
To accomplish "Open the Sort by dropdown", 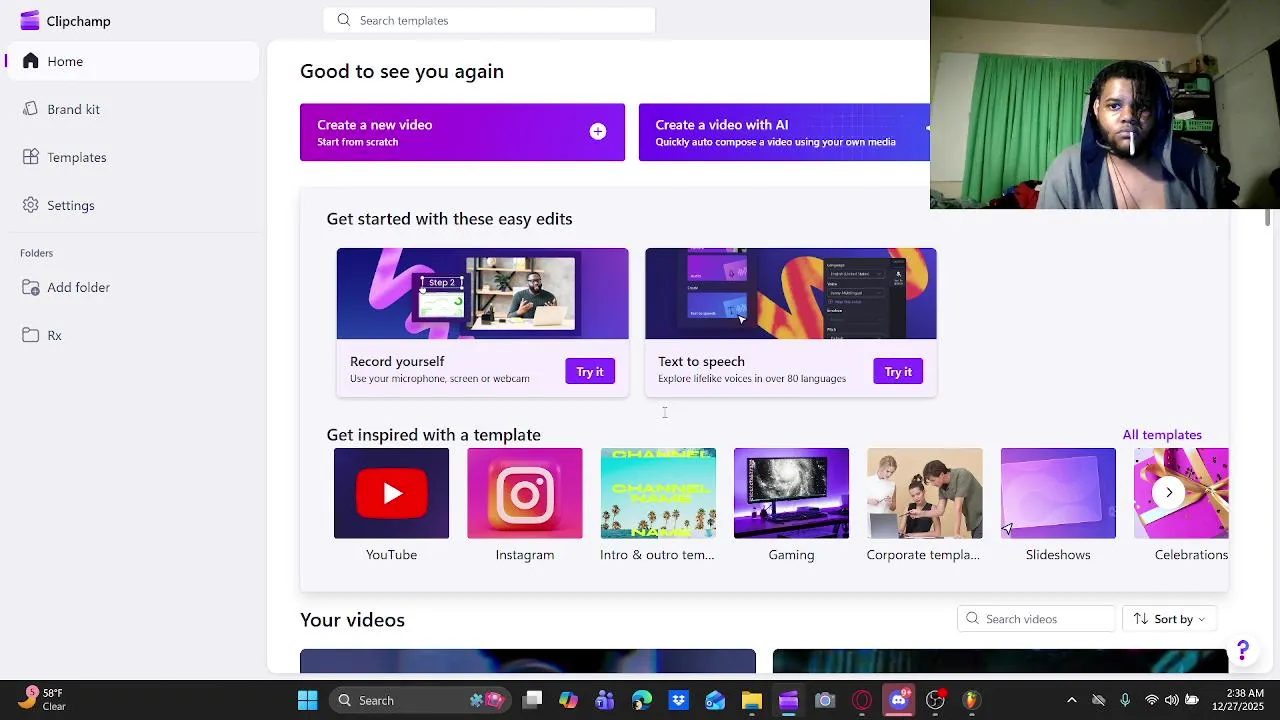I will (x=1169, y=619).
